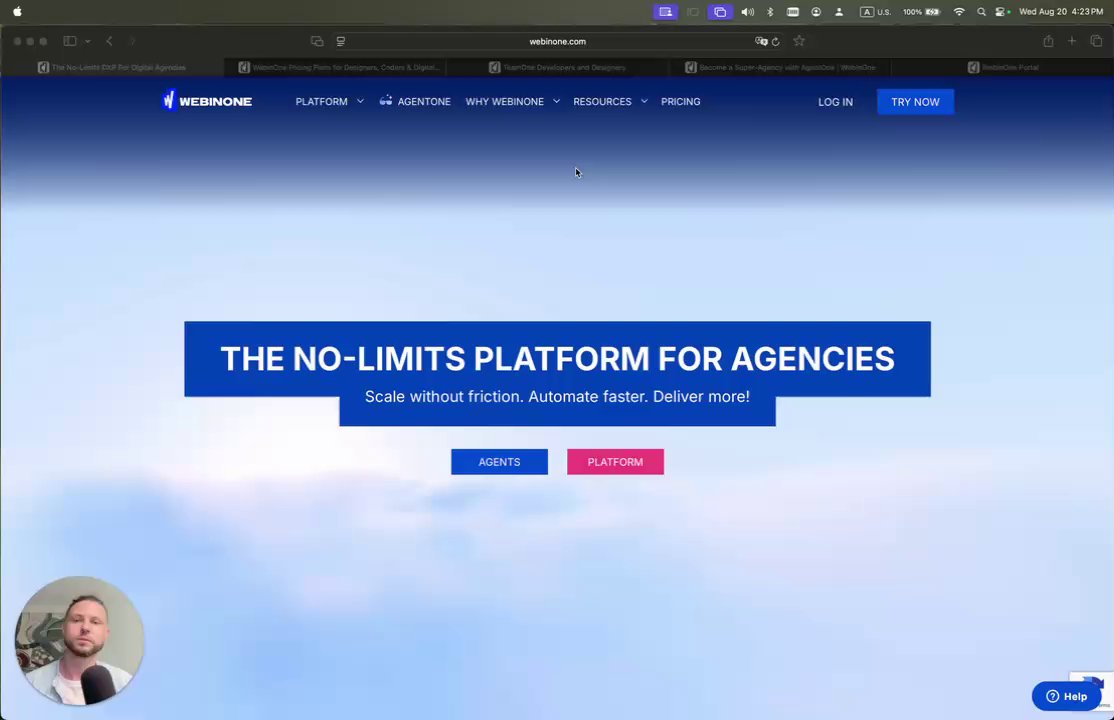Open the date and time clock
Screen dimensions: 1114x720
pyautogui.click(x=1061, y=11)
